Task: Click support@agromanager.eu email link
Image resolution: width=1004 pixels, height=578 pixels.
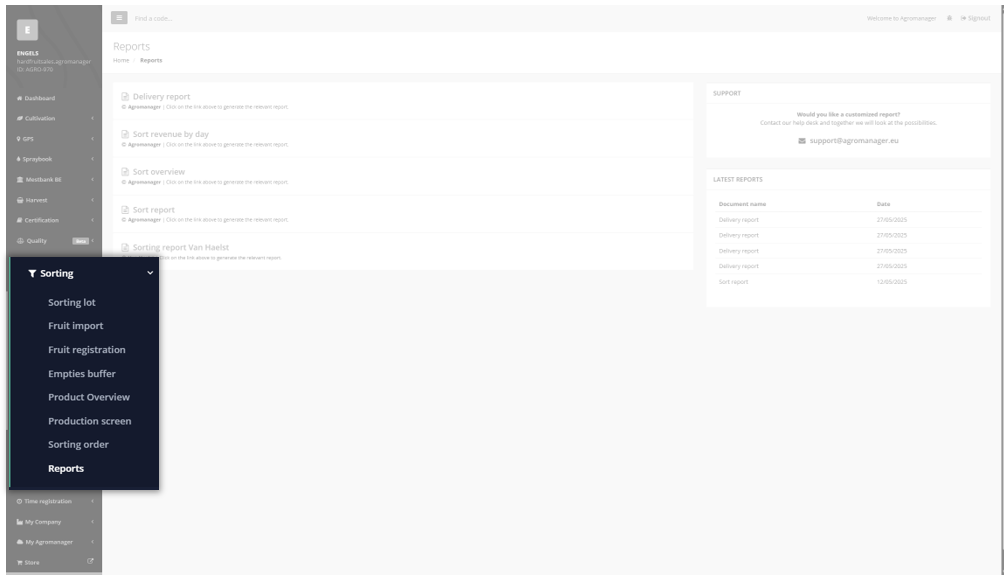Action: (x=854, y=141)
